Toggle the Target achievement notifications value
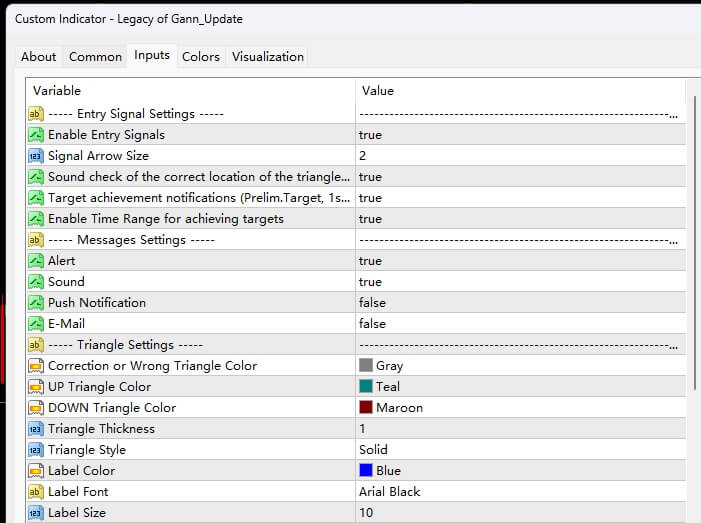 click(520, 198)
